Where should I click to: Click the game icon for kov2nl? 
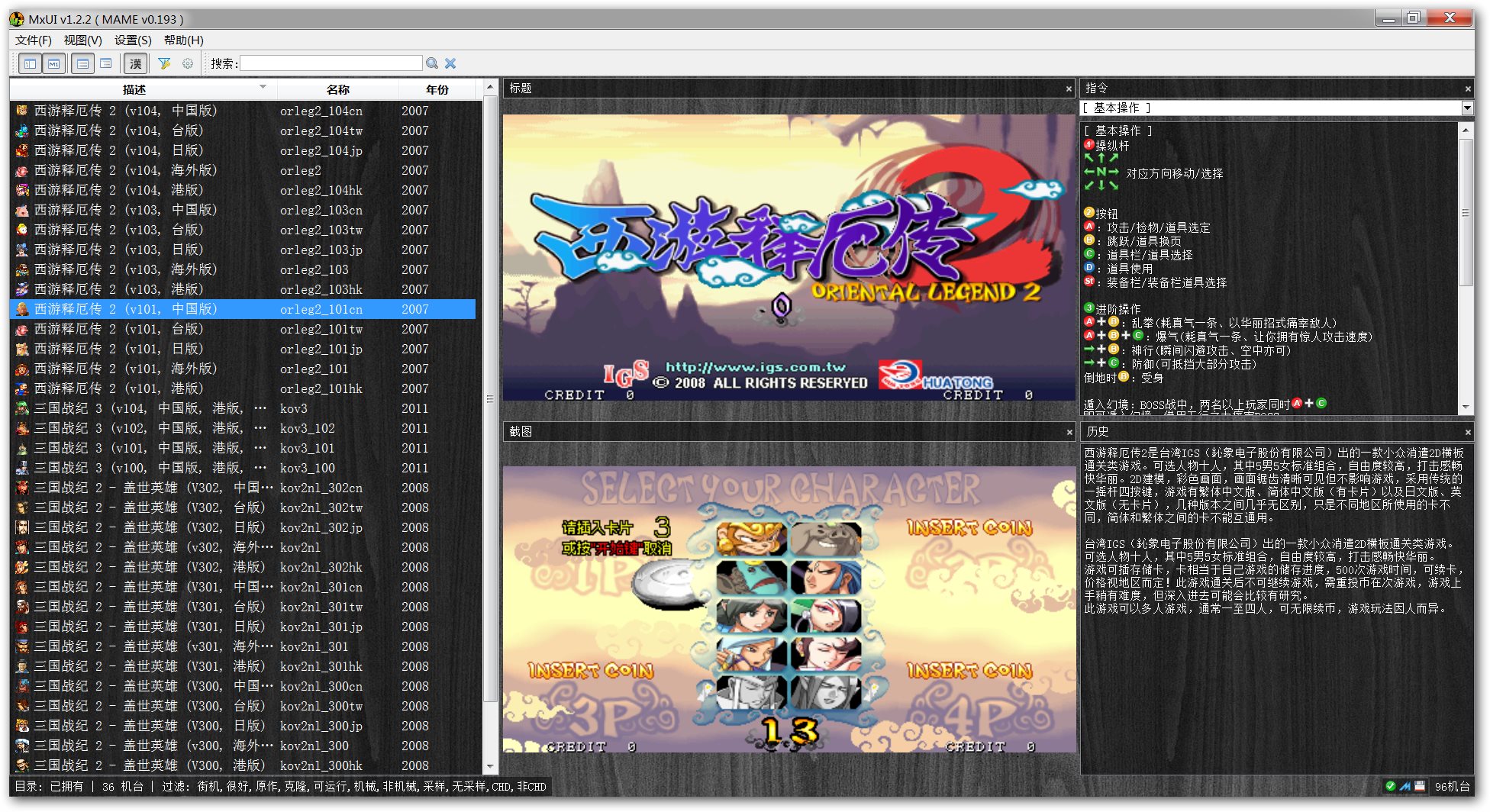point(22,547)
